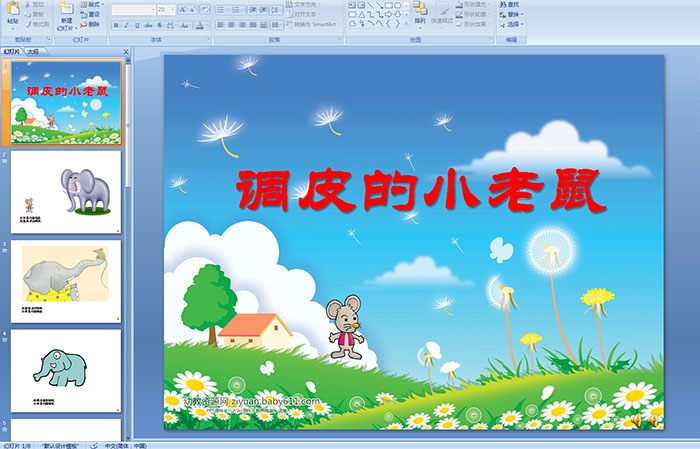This screenshot has height=449, width=700.
Task: Pick the oval shape in shapes gallery
Action: (397, 5)
